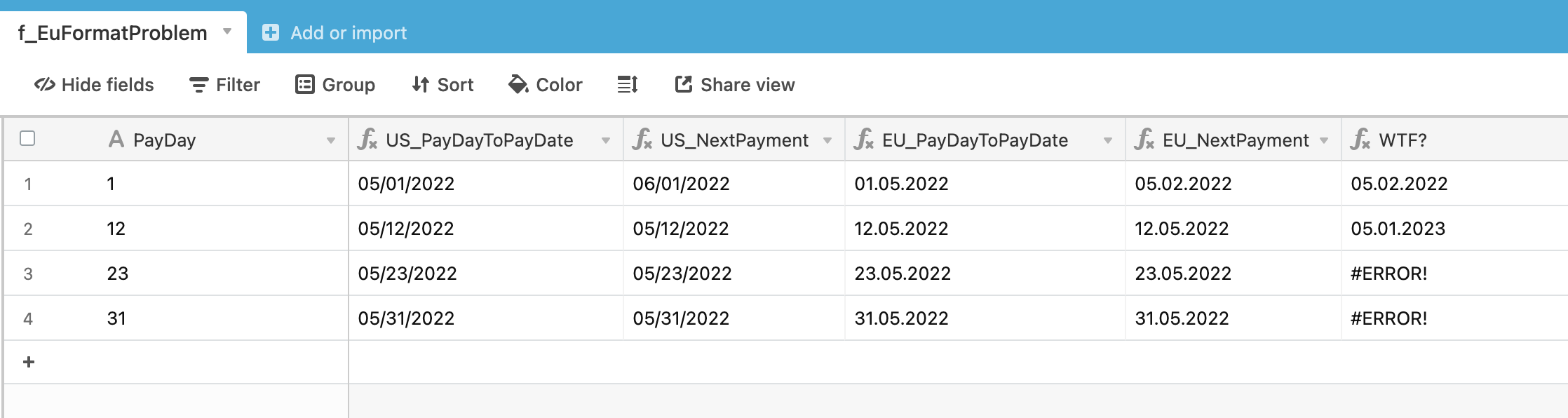
Task: Select US_NextPayment cell 06/01/2022
Action: point(734,183)
